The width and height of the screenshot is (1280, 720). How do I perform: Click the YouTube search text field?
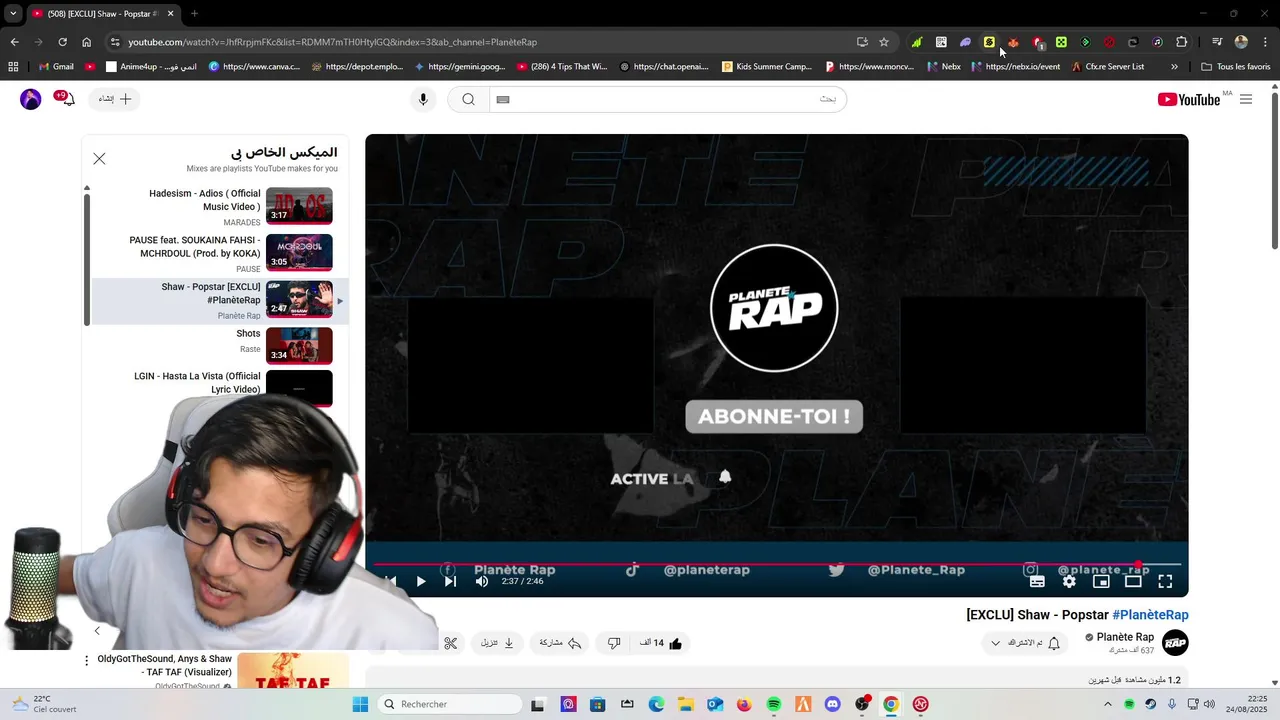pos(668,99)
